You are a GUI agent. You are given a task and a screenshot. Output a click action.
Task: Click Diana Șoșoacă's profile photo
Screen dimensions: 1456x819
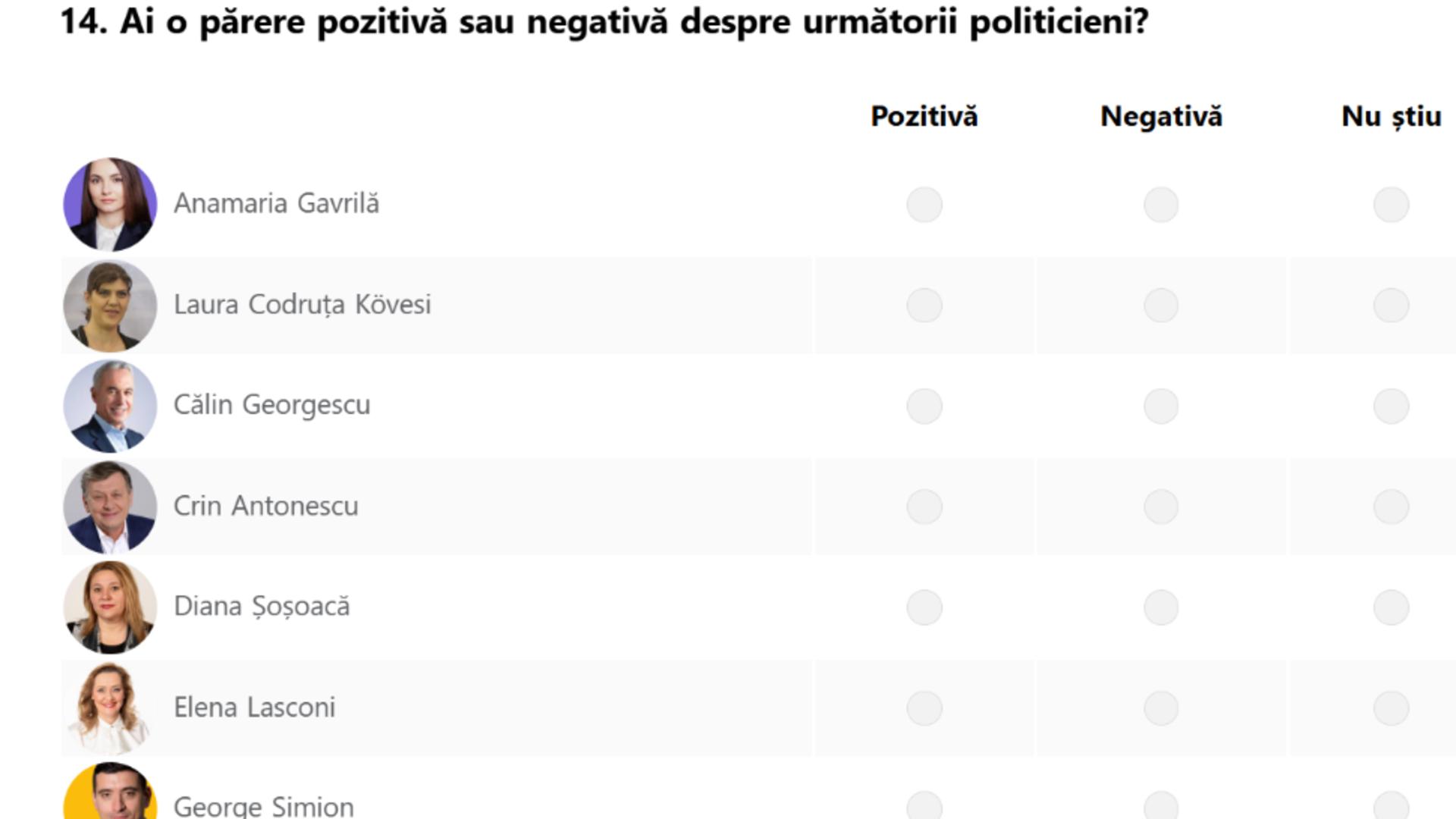[x=110, y=607]
